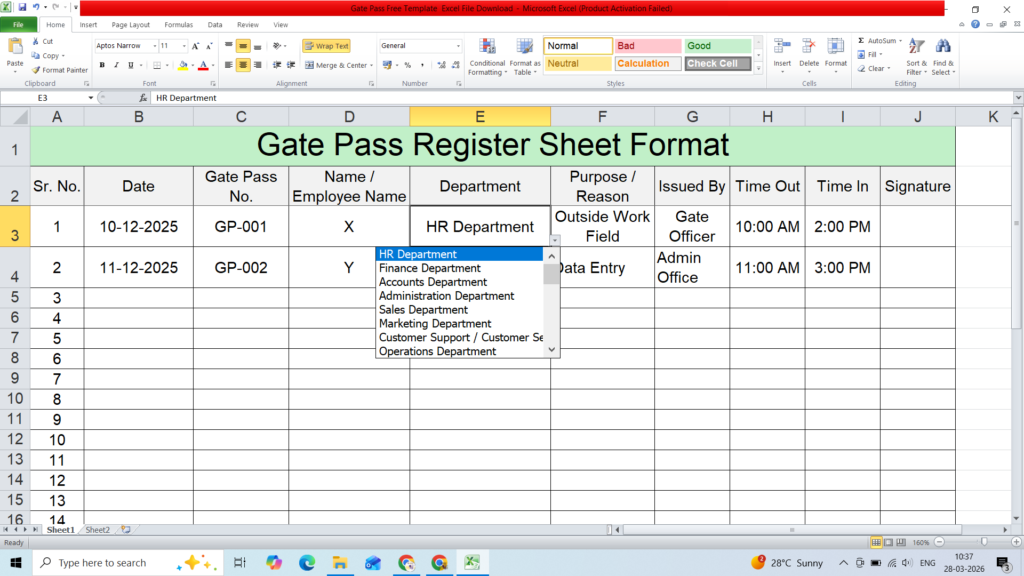Open the General number format dropdown
This screenshot has height=576, width=1024.
(458, 46)
